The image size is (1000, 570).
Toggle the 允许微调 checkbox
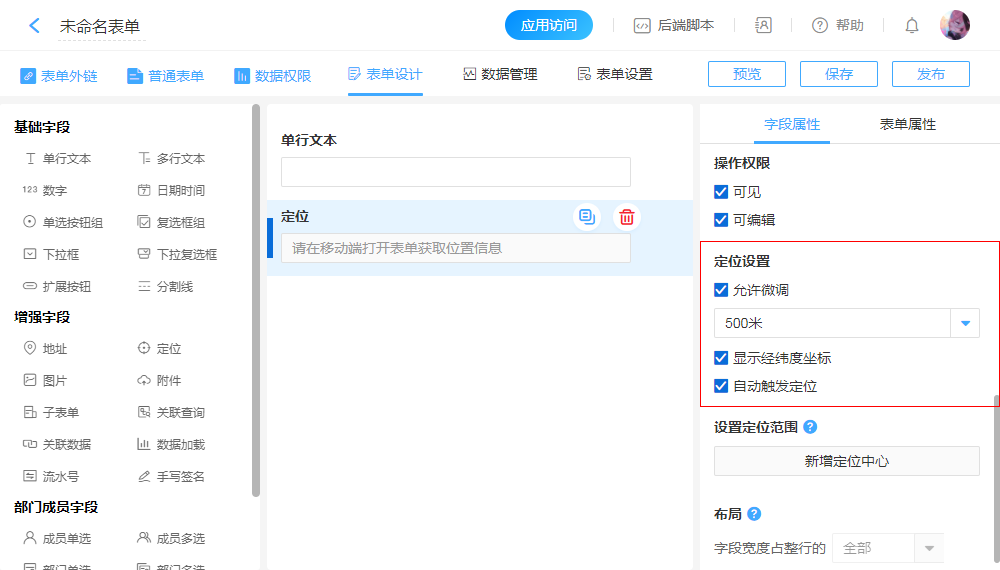(721, 290)
